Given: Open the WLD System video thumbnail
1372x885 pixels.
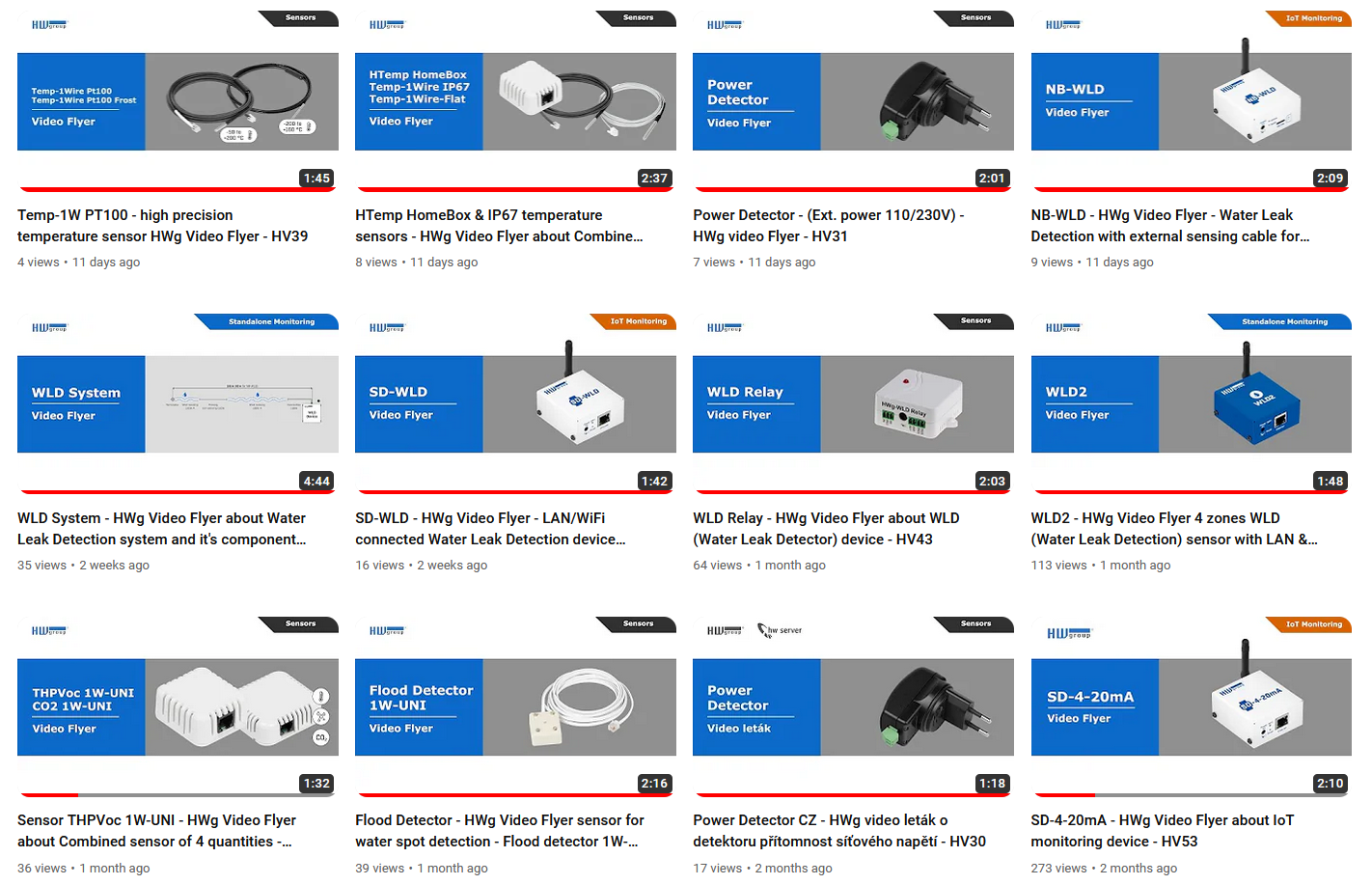Looking at the screenshot, I should [178, 404].
